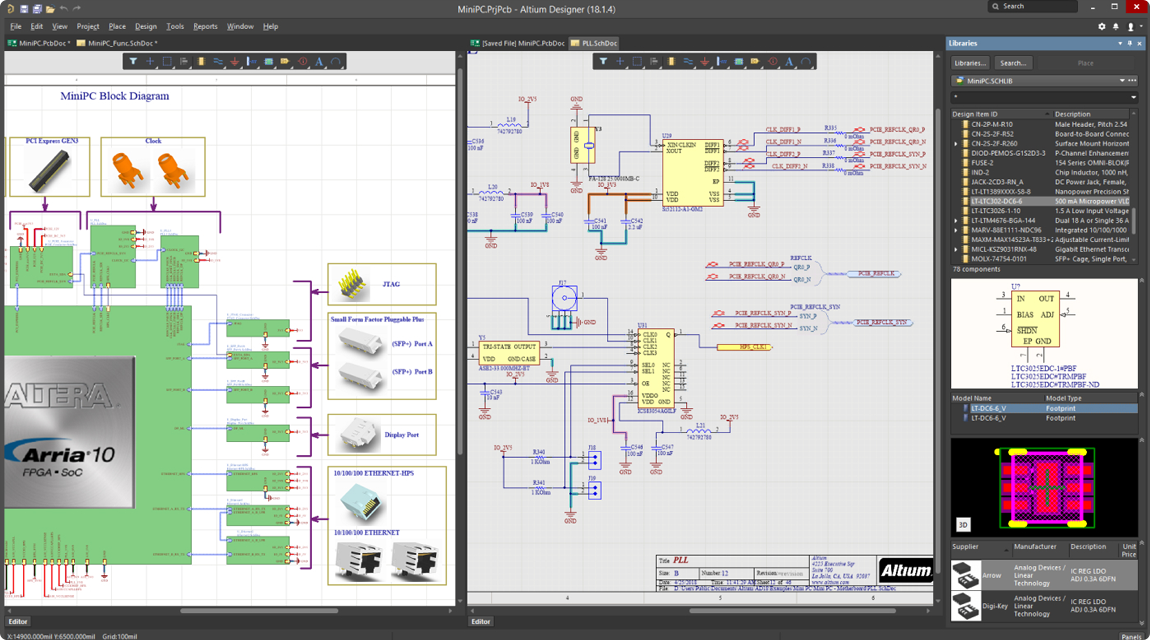Select Sheet Symbol tool in MiniPC_Func Active Bar
The image size is (1150, 640).
click(268, 62)
